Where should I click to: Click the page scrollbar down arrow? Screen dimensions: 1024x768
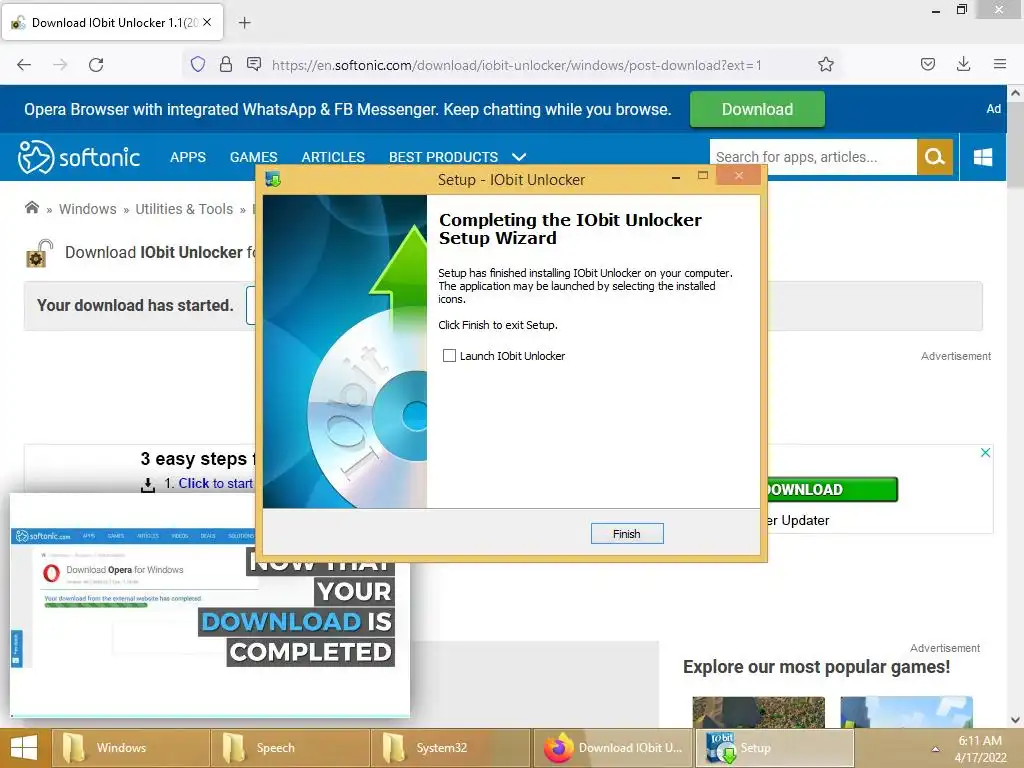click(1016, 720)
